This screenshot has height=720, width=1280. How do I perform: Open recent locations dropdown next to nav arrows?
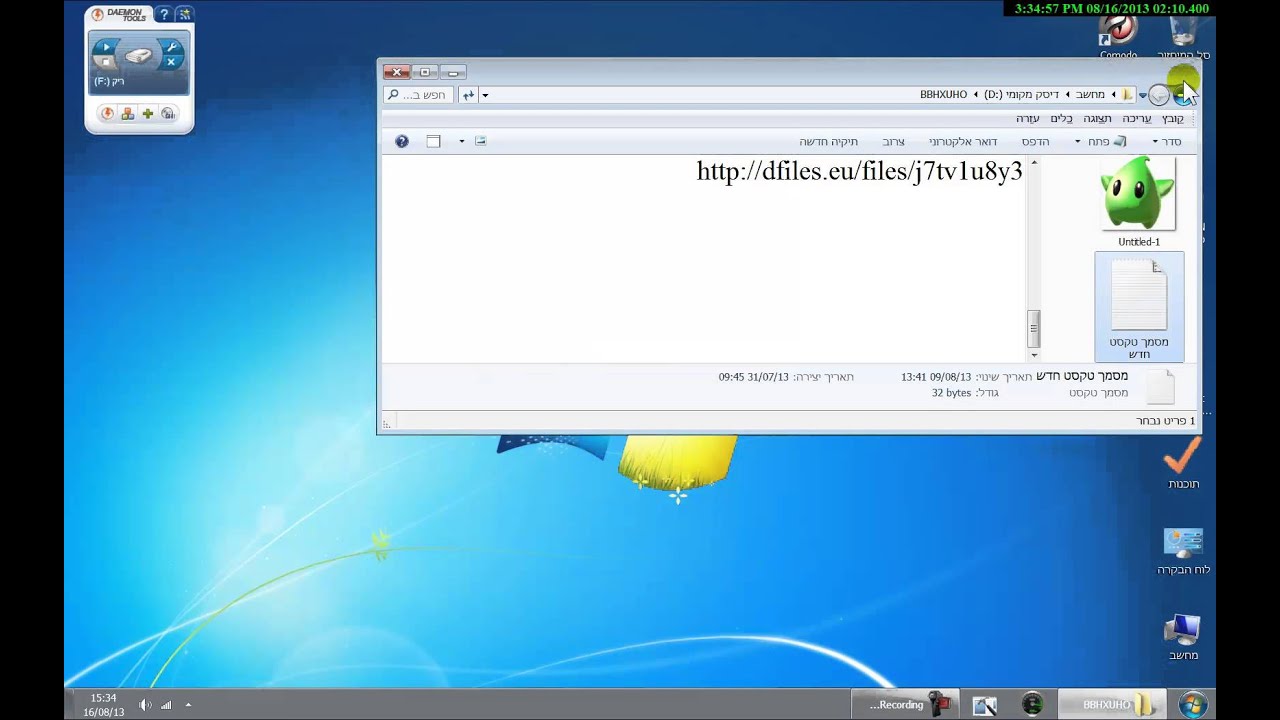coord(1143,96)
